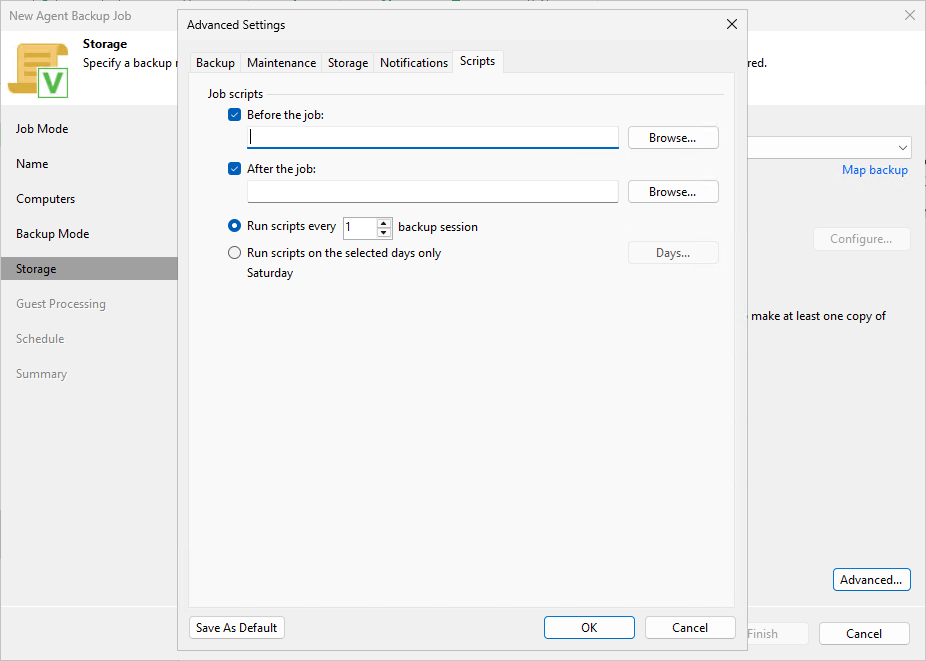The image size is (926, 661).
Task: Click the Before the job script path field
Action: pos(432,138)
